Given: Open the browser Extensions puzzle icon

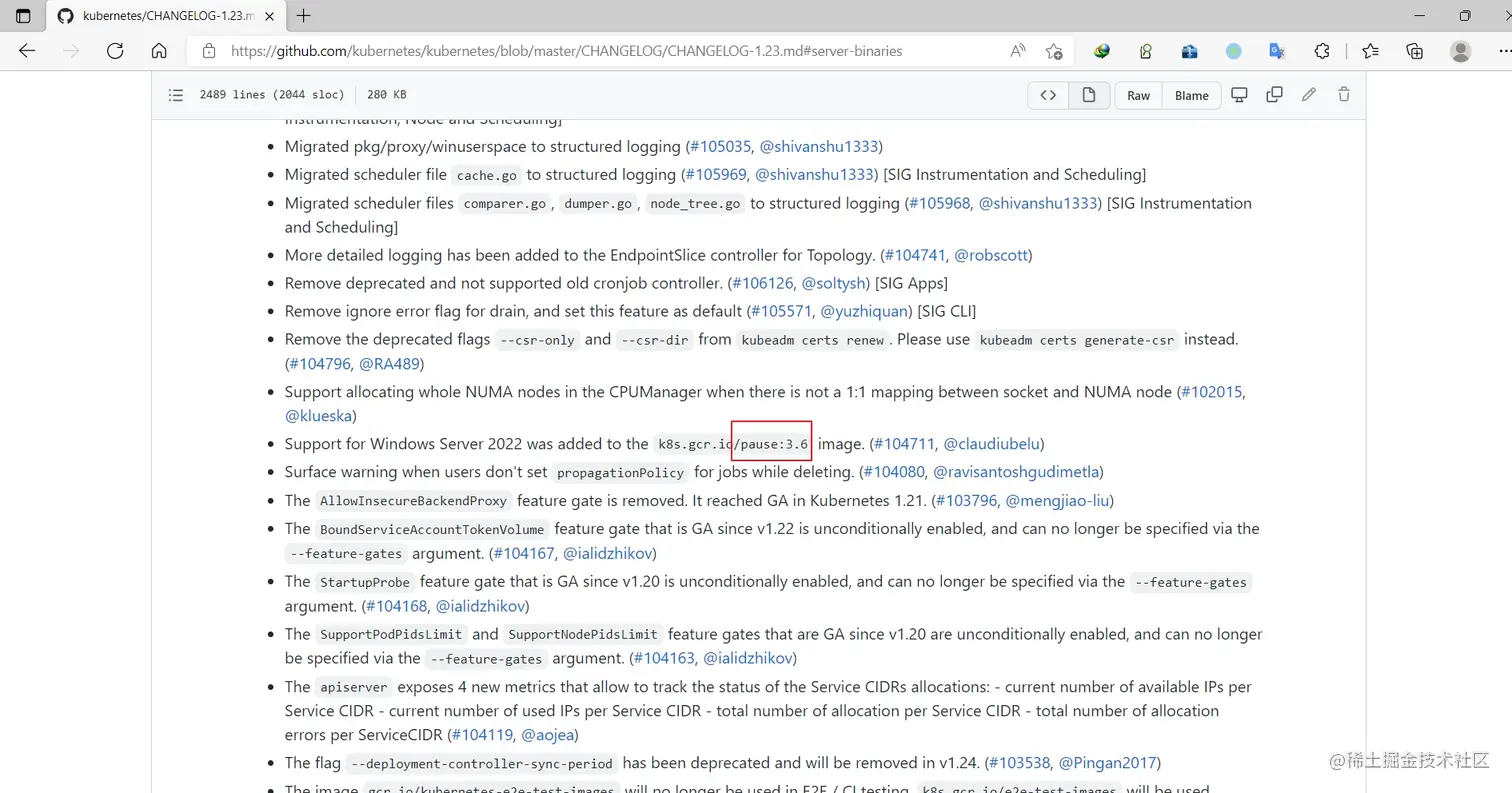Looking at the screenshot, I should (1322, 51).
